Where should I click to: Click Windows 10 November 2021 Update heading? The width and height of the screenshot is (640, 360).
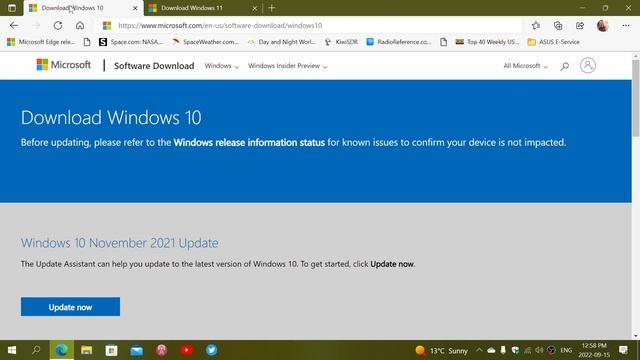(120, 243)
